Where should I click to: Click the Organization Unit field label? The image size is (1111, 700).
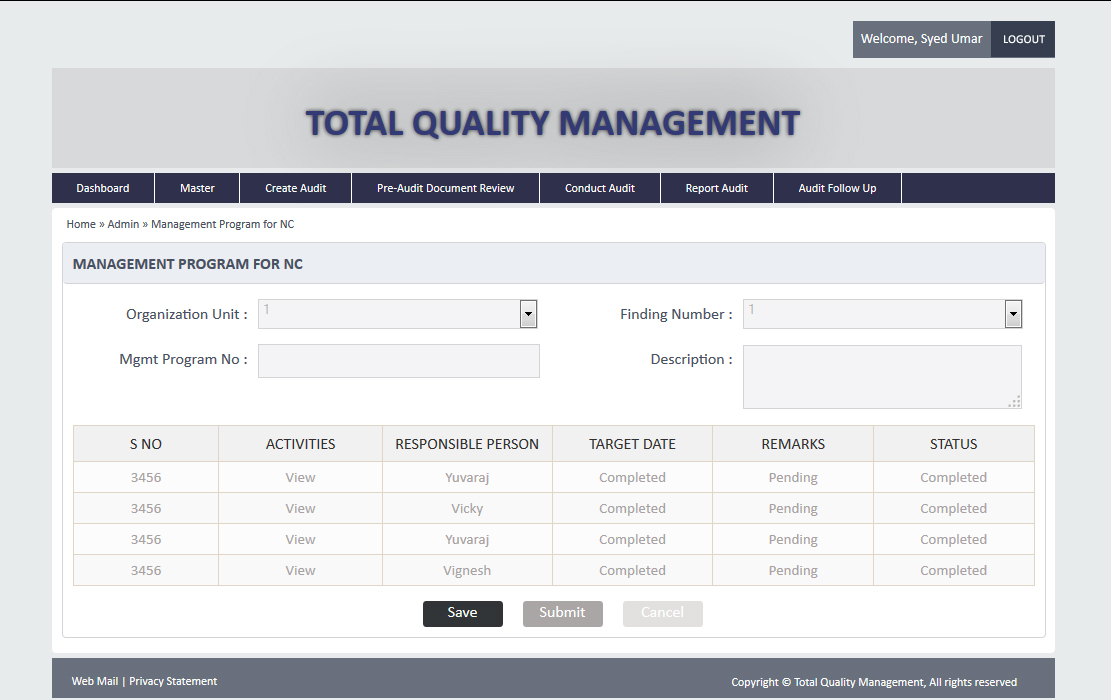(187, 314)
